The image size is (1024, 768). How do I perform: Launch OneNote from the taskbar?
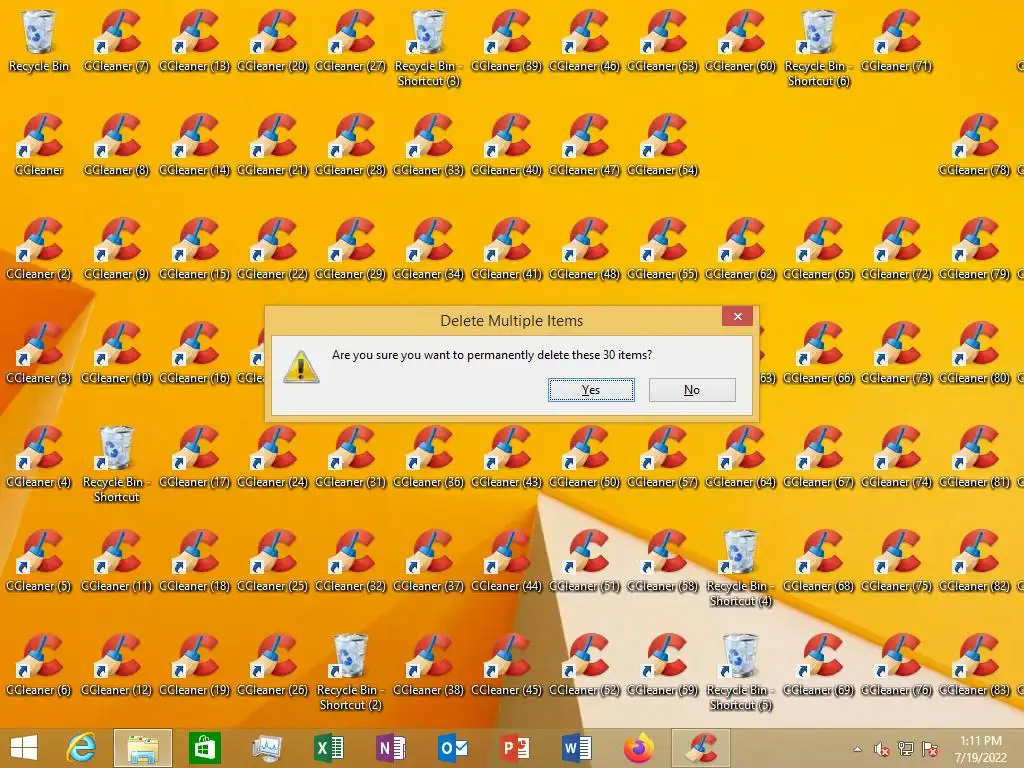(391, 748)
